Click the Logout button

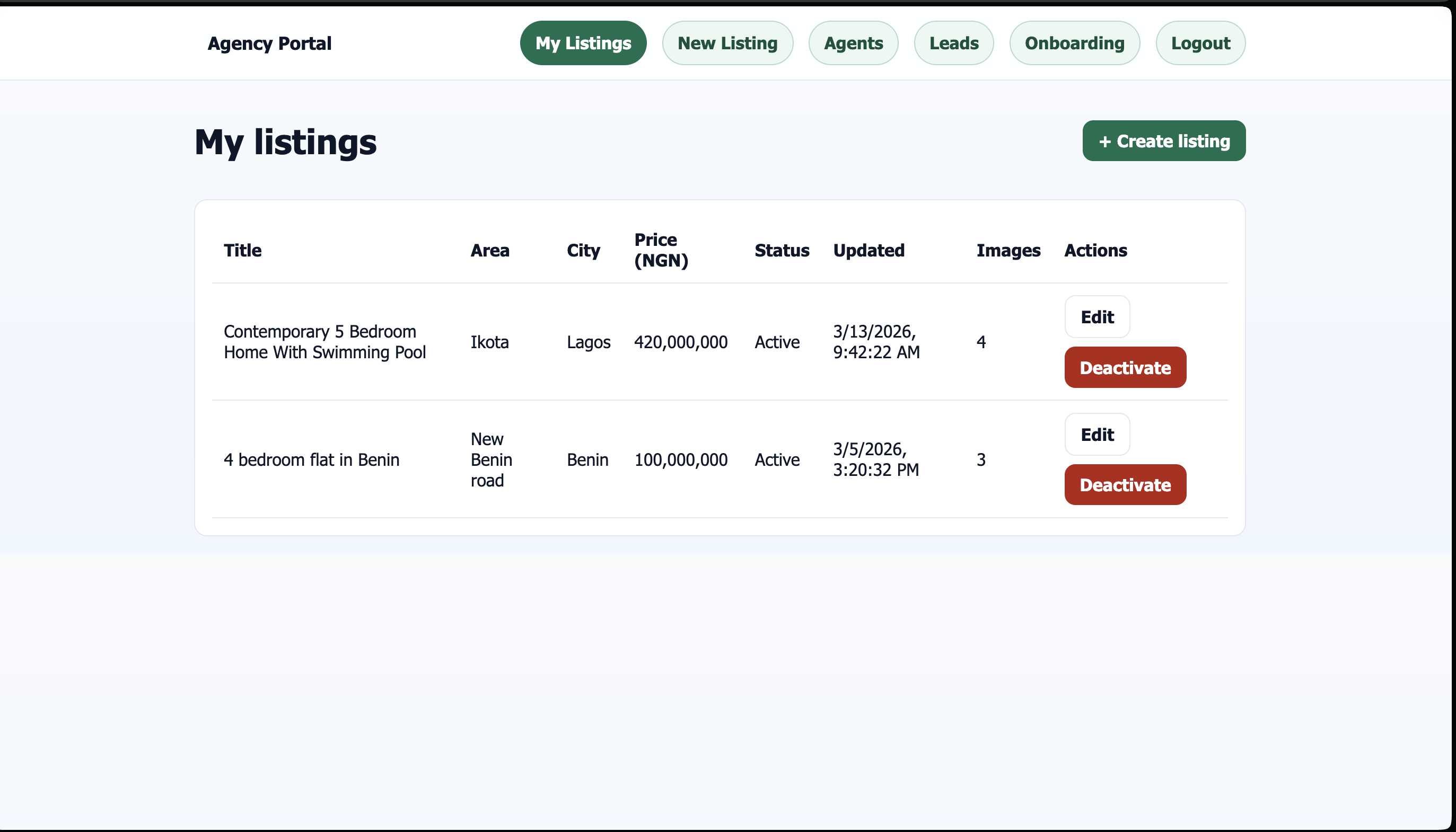[1200, 43]
